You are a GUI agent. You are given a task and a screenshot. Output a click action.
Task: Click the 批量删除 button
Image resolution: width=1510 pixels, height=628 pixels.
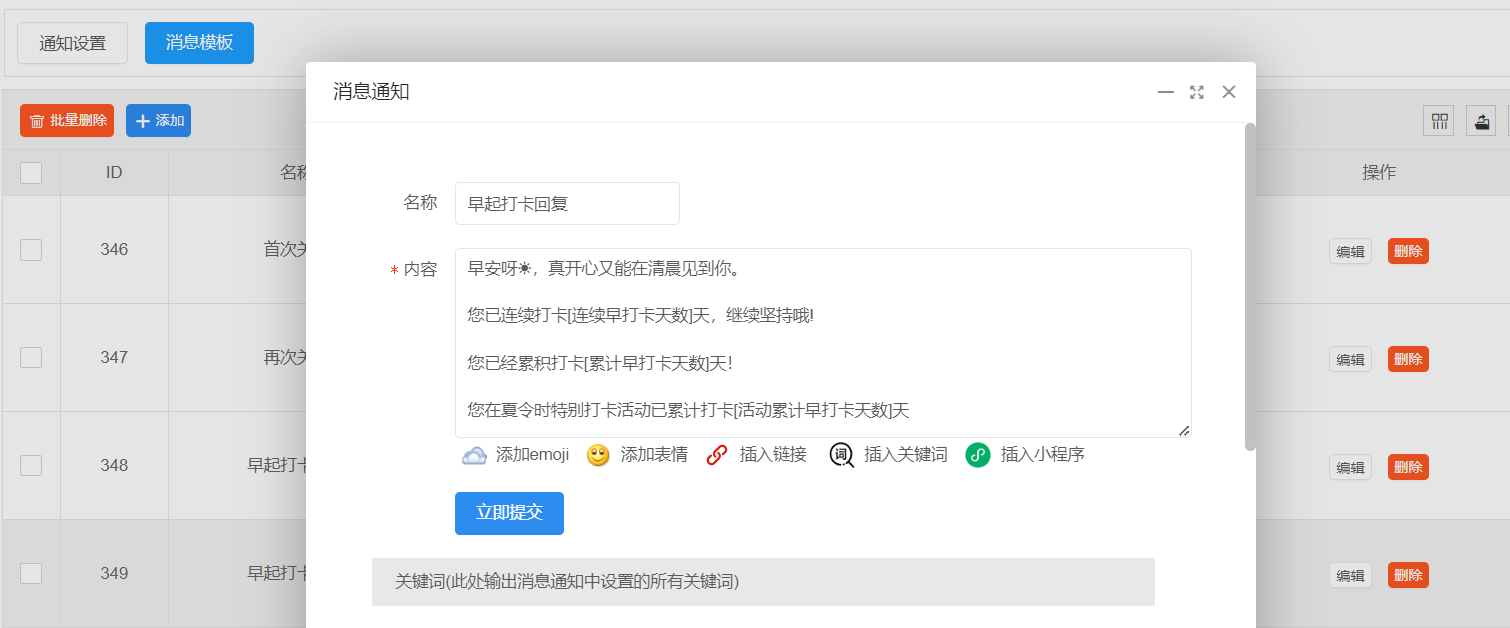pos(67,121)
